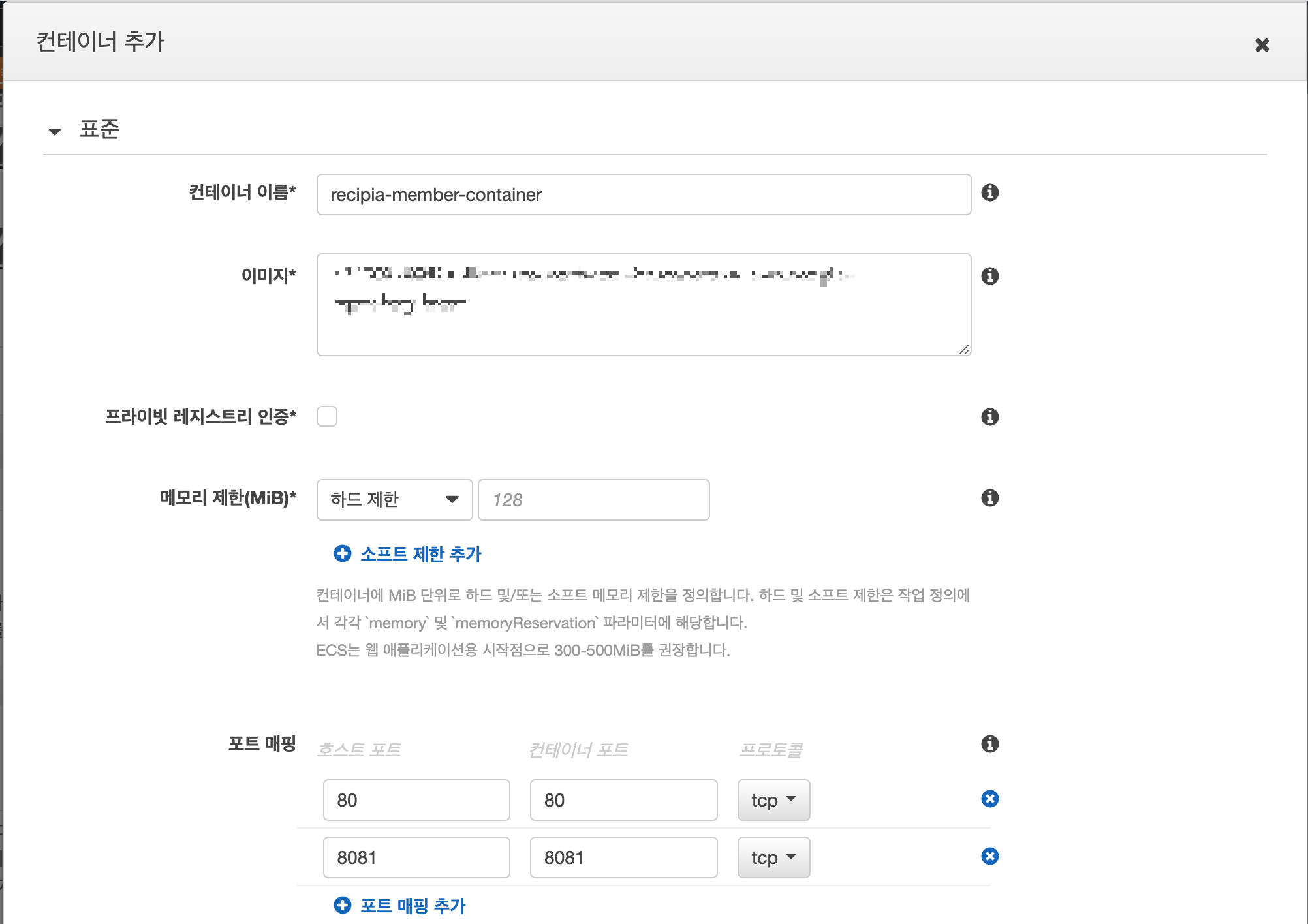Screen dimensions: 1308x924
Task: Click info icon for port mapping section
Action: click(x=989, y=744)
